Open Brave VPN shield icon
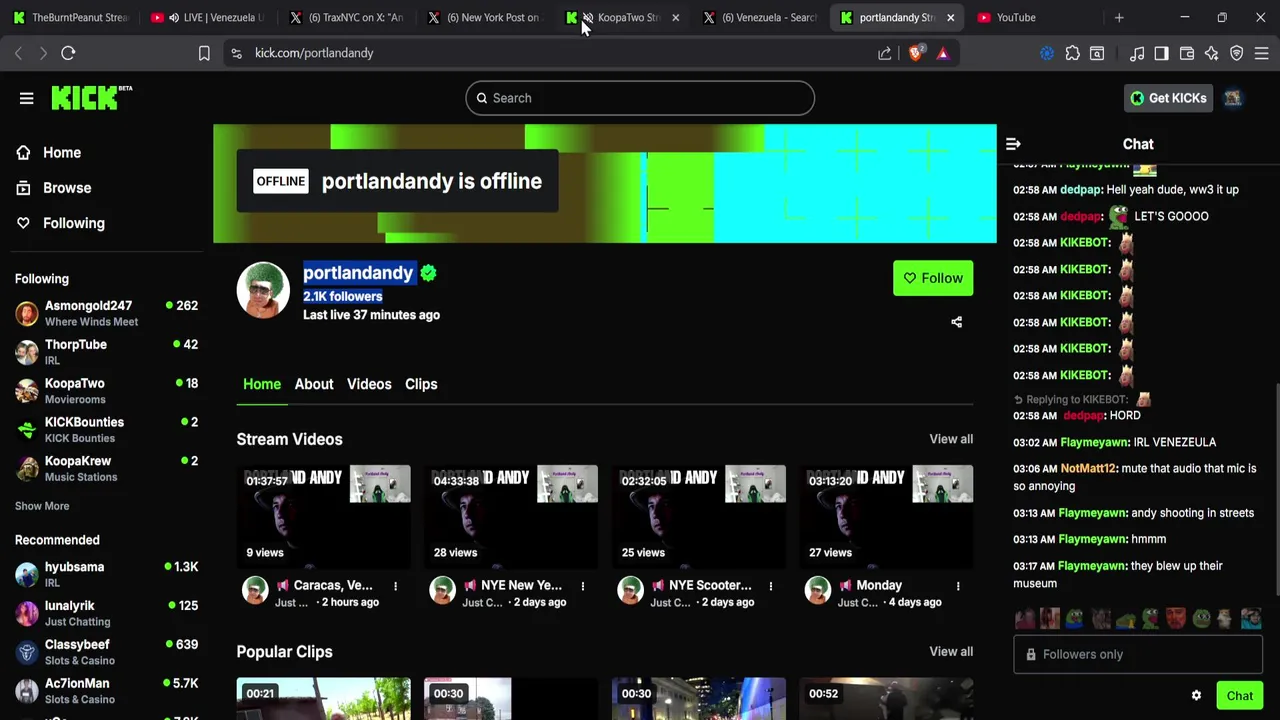The image size is (1280, 720). [1237, 53]
